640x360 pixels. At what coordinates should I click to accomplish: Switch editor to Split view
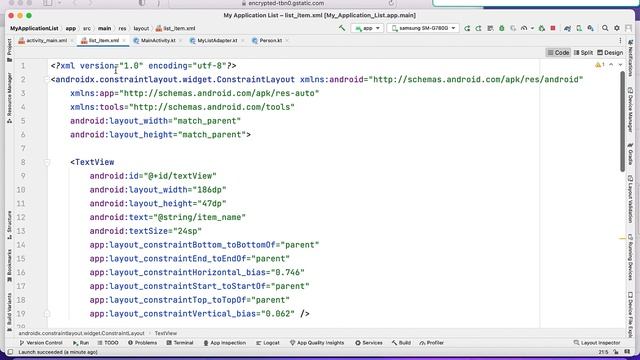pos(583,53)
